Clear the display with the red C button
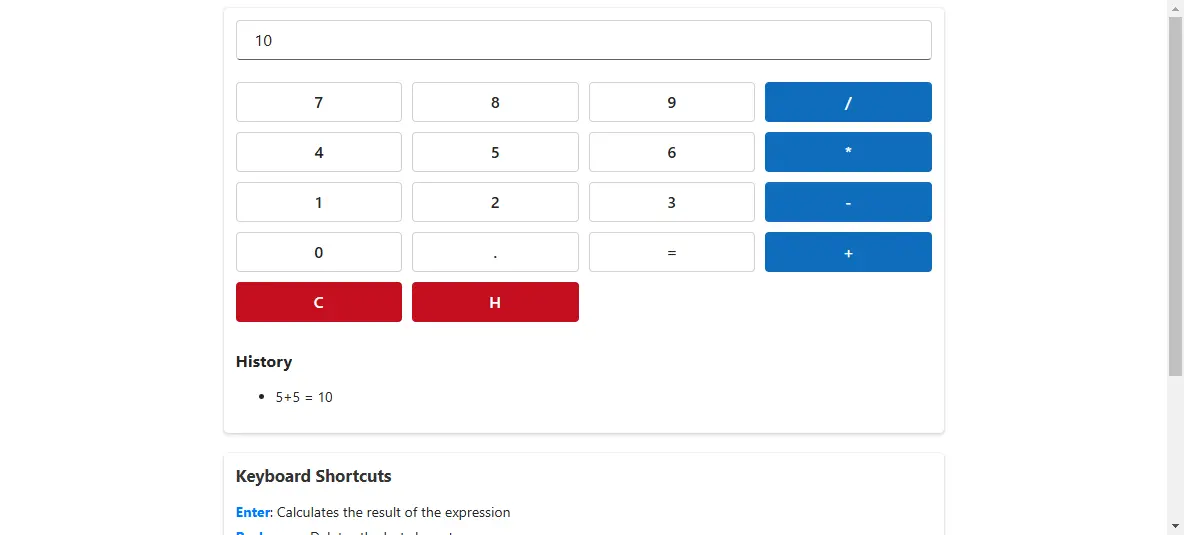Viewport: 1184px width, 535px height. point(319,302)
